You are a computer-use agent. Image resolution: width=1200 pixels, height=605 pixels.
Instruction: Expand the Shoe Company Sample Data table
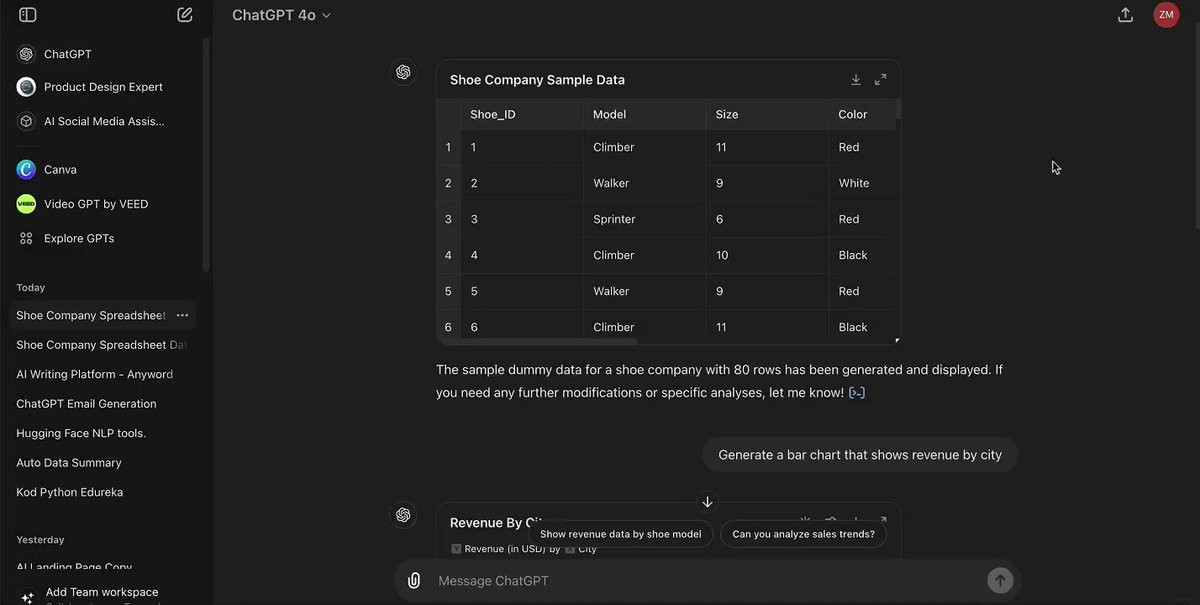click(881, 80)
